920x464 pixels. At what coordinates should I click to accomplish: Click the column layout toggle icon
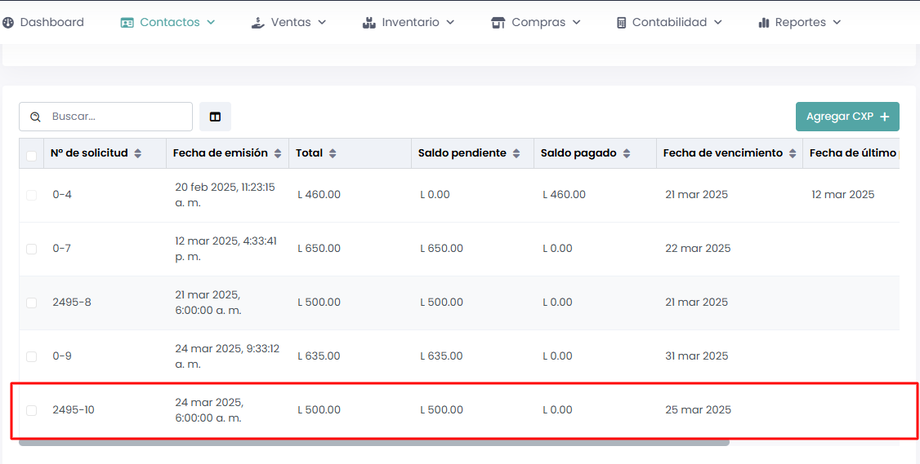[215, 117]
